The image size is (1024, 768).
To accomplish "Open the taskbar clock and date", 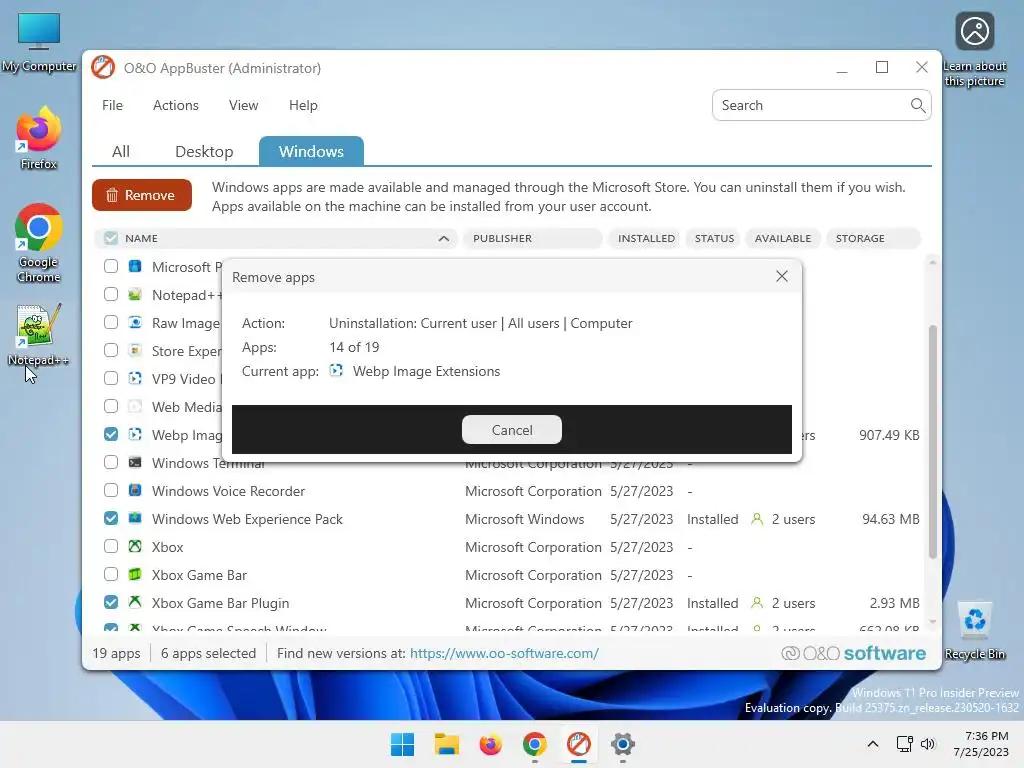I will coord(981,744).
